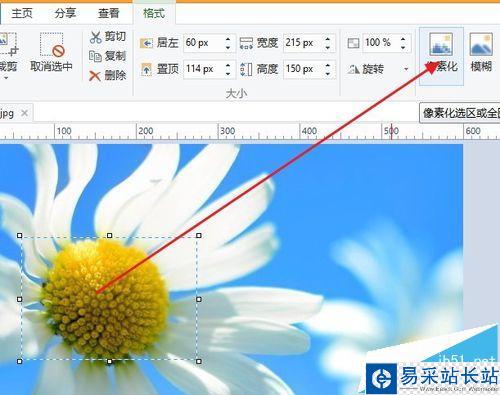Open the 查看 tab
Screen dimensions: 500x395
coord(108,13)
